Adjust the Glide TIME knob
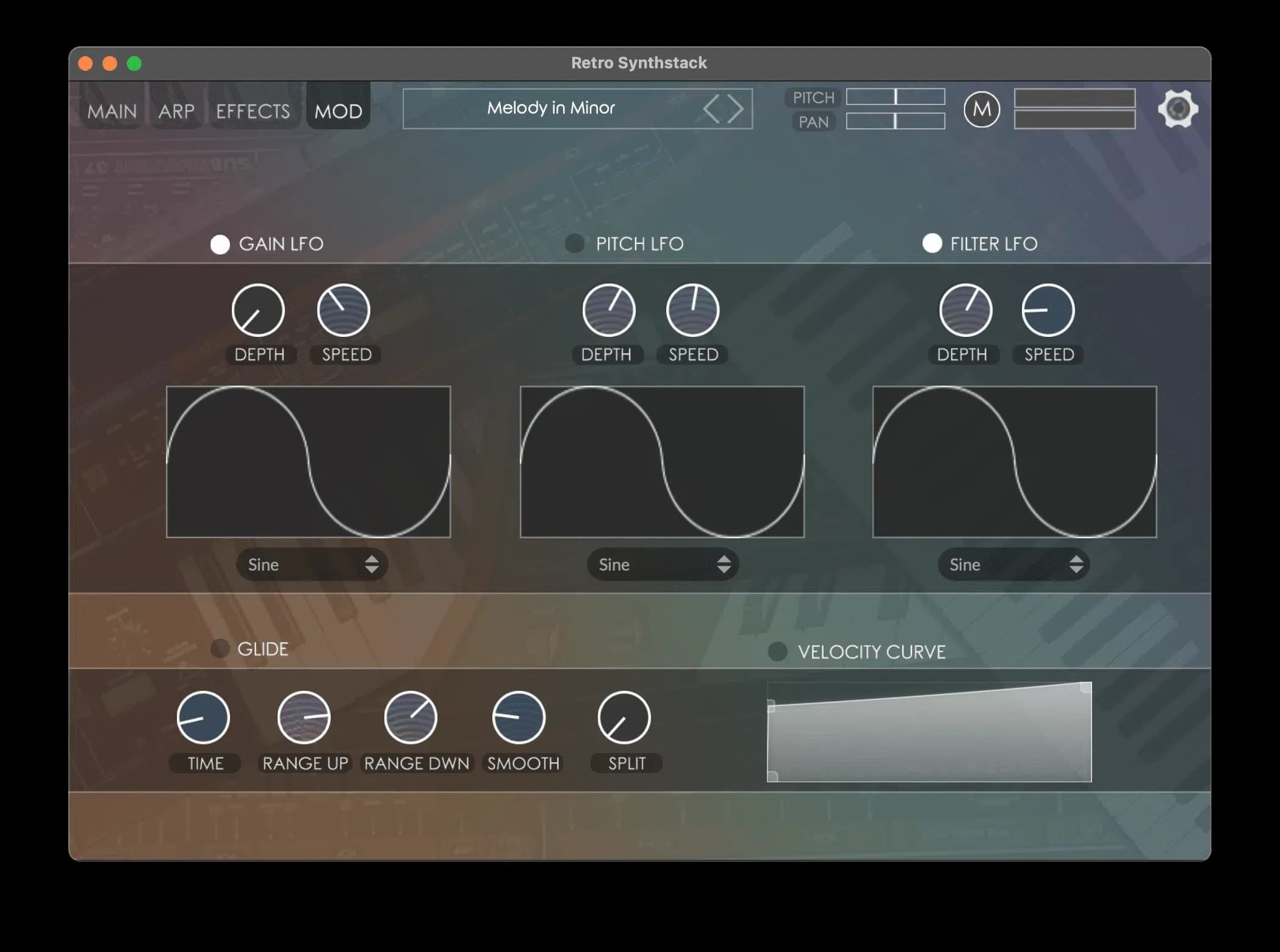Screen dimensions: 1280x952 (x=204, y=716)
